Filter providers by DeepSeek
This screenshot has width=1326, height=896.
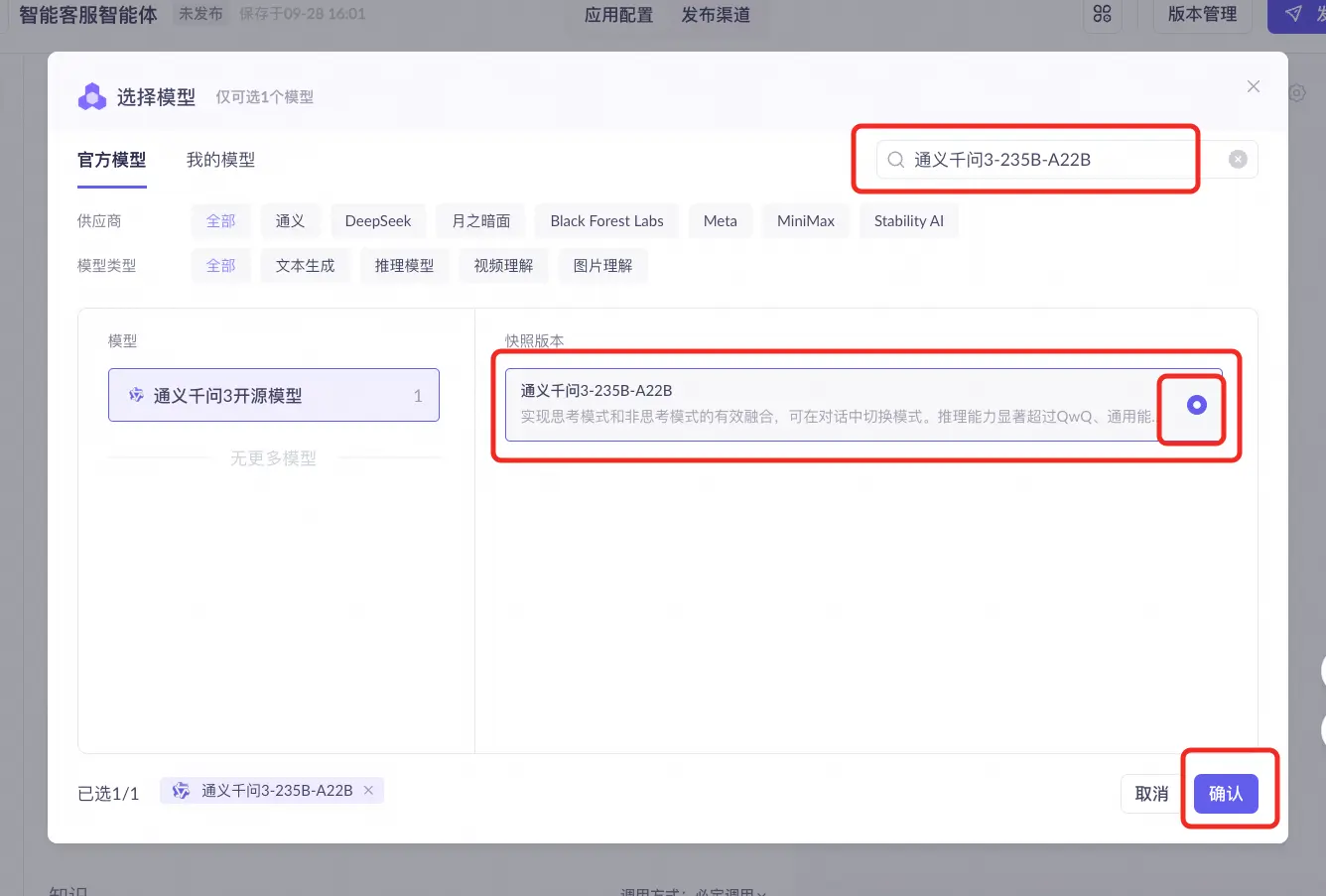pyautogui.click(x=378, y=221)
